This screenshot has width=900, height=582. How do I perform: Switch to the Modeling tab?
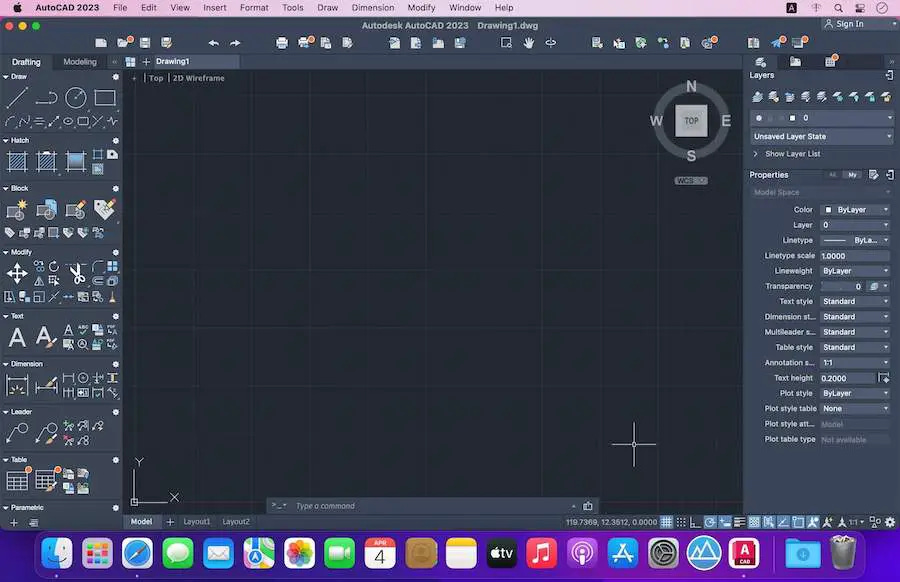(79, 61)
